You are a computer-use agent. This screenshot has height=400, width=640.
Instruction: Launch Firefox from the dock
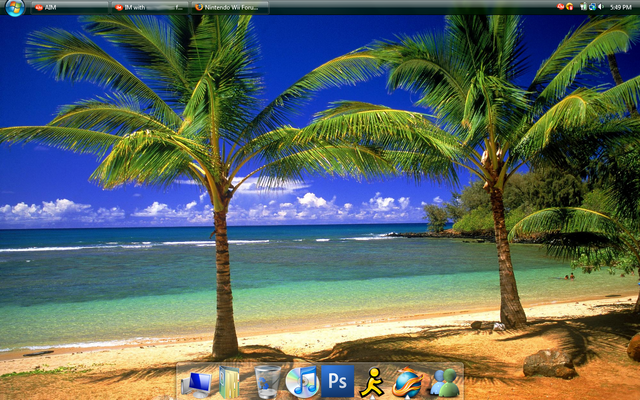(407, 382)
